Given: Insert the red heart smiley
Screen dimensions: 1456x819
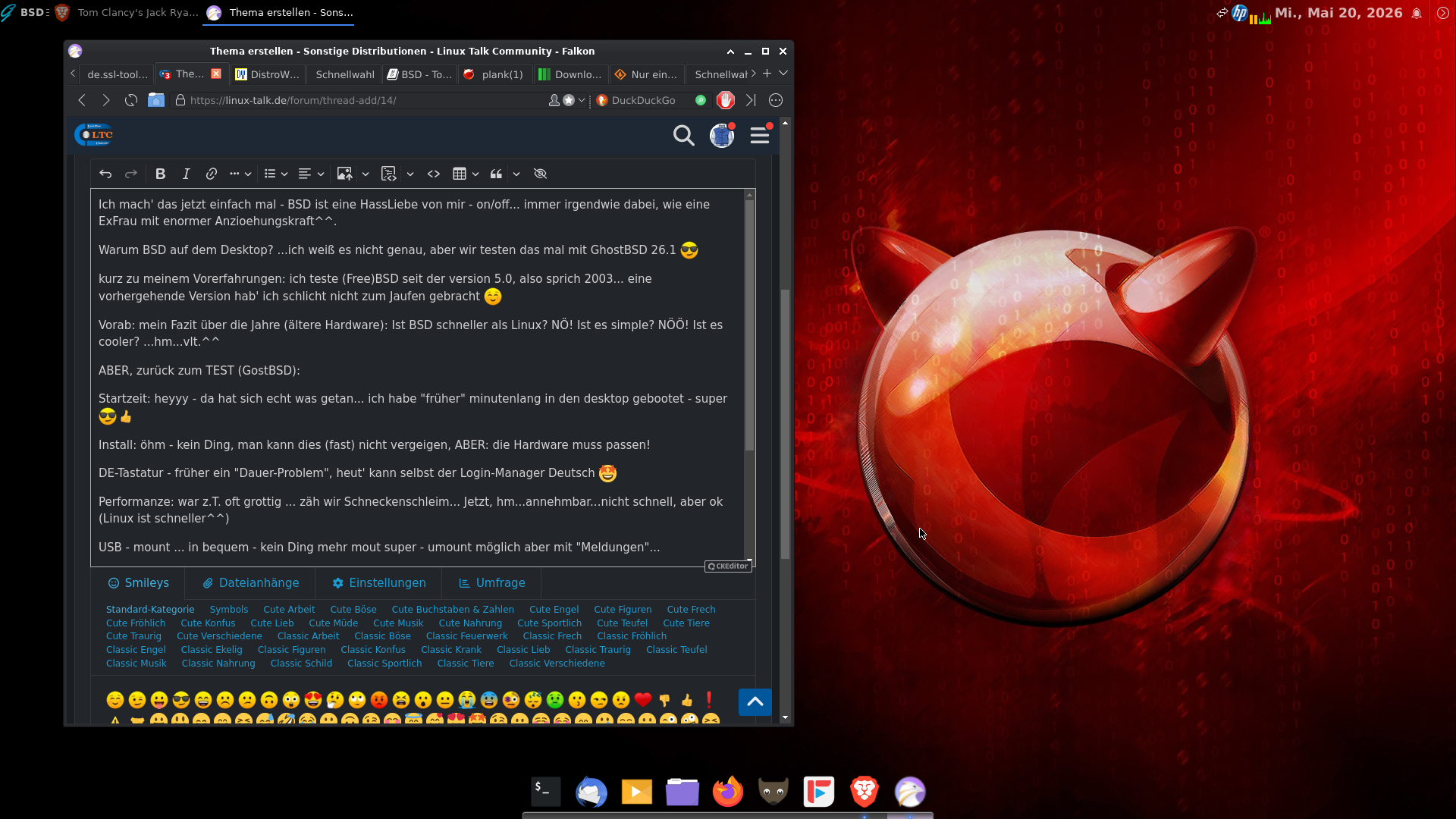Looking at the screenshot, I should (643, 700).
